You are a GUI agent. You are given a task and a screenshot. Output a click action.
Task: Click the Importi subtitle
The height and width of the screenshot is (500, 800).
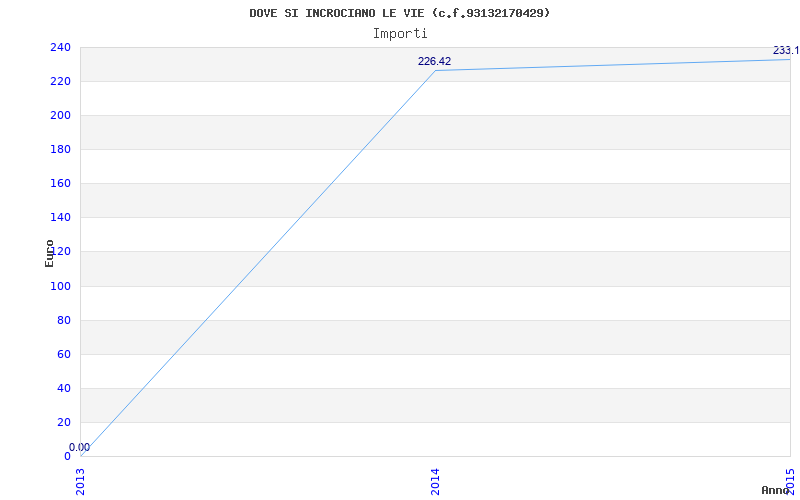pos(400,34)
